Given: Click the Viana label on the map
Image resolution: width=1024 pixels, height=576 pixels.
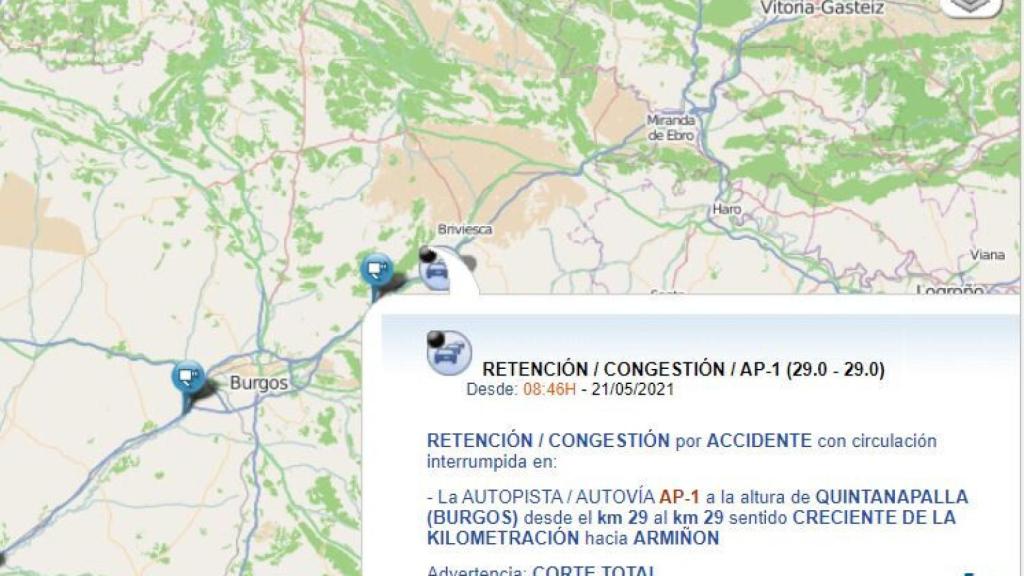Looking at the screenshot, I should [987, 255].
